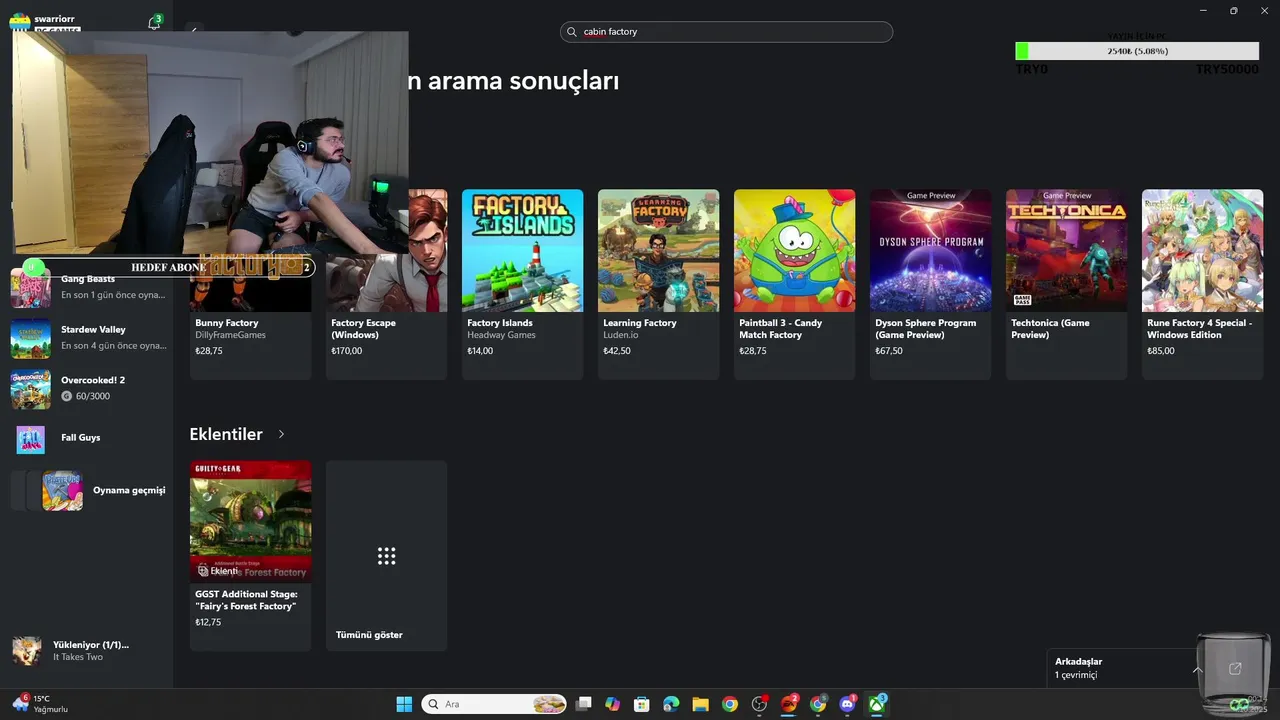Open Gang Beasts from the sidebar
Image resolution: width=1280 pixels, height=720 pixels.
(x=88, y=286)
